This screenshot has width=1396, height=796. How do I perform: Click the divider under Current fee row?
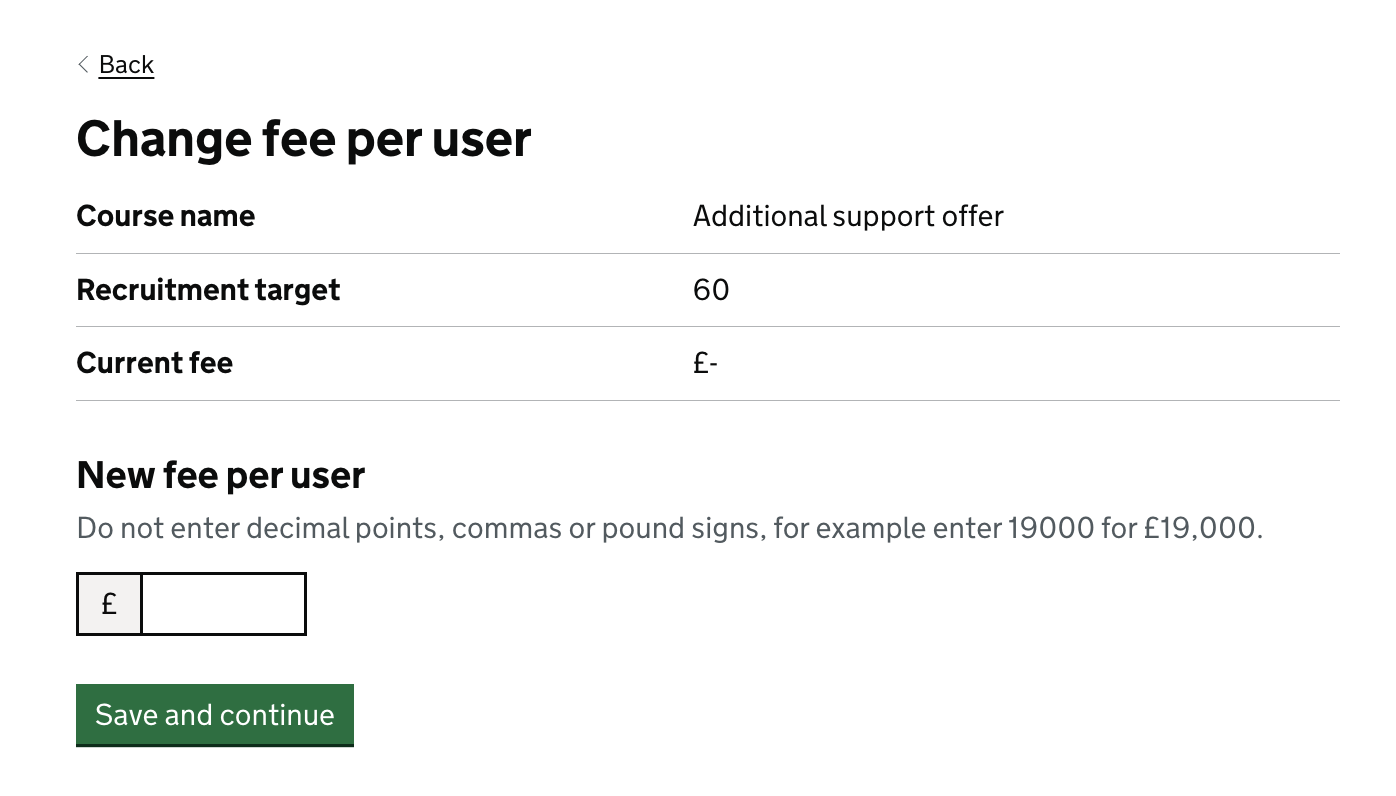coord(707,399)
